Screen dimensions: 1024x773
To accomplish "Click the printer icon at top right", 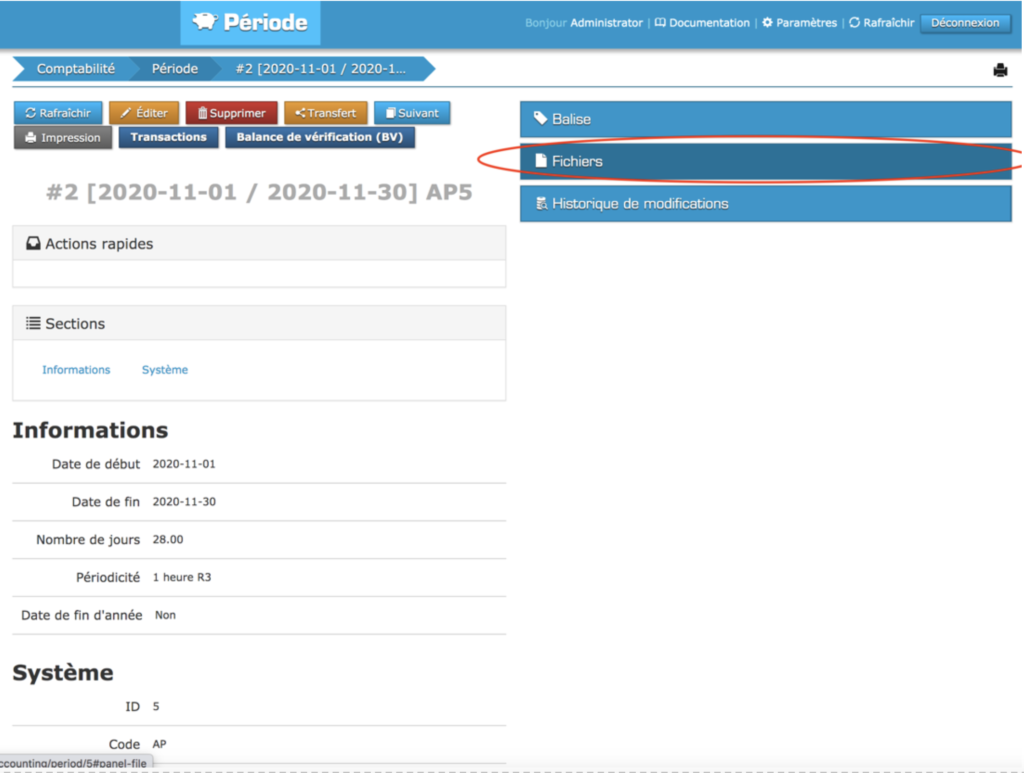I will [999, 70].
